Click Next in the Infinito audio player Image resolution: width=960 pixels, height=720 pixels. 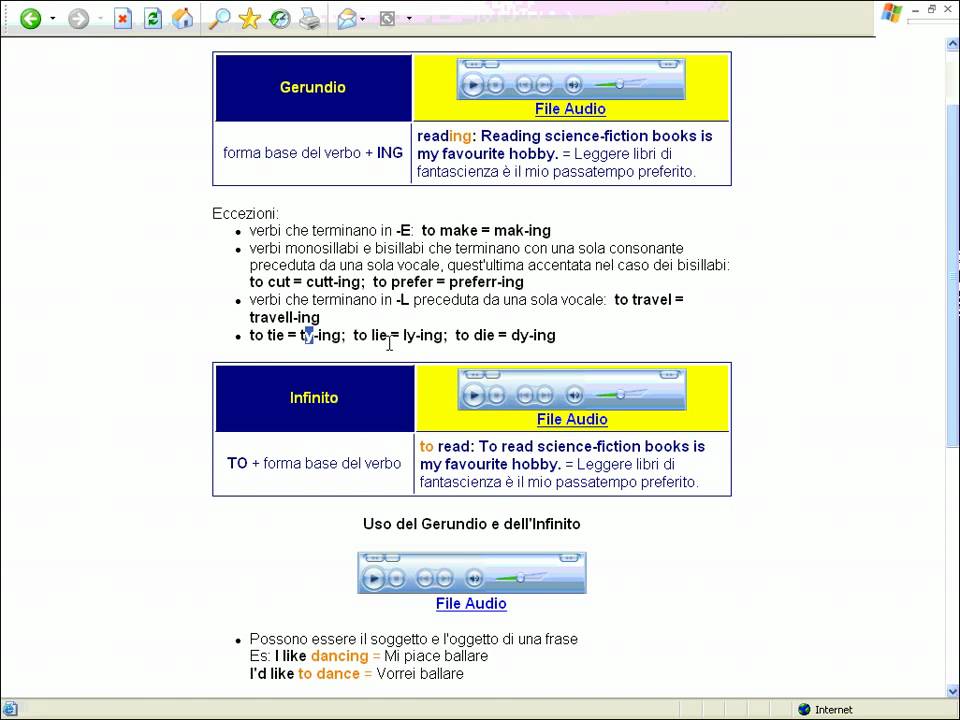[544, 396]
